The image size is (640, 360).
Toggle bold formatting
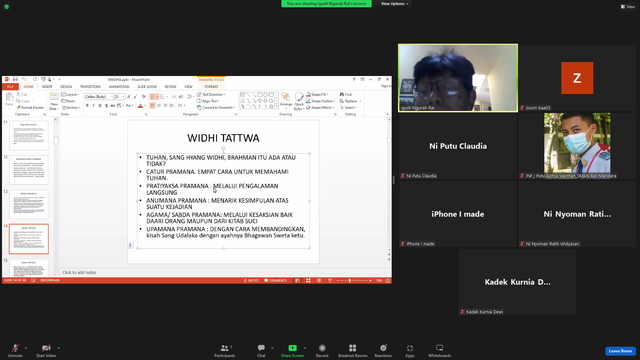pos(87,106)
